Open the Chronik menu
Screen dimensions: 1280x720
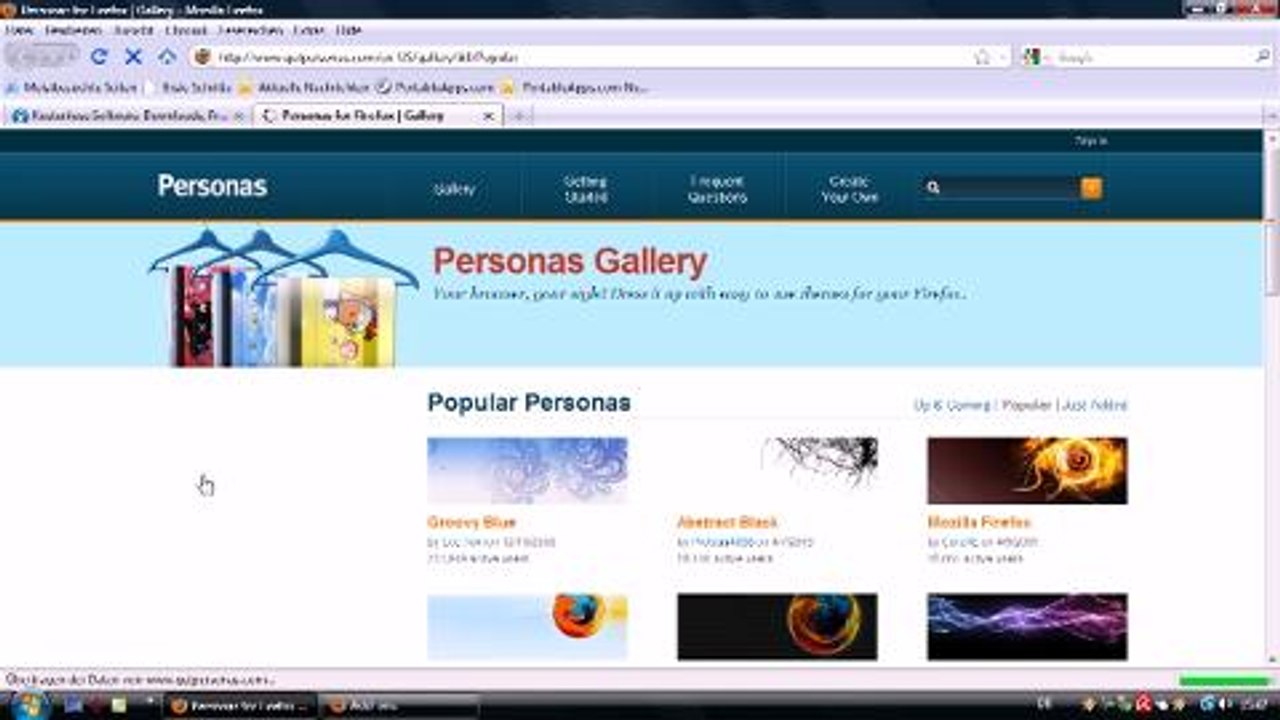186,30
